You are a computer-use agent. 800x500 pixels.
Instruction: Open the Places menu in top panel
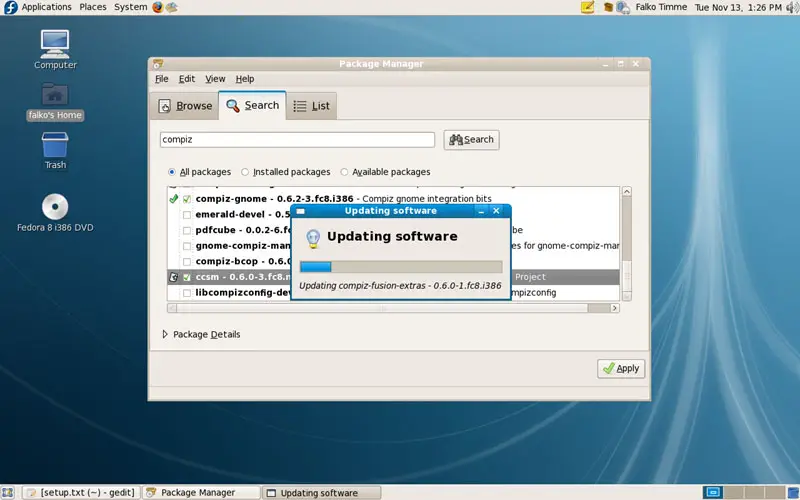tap(93, 7)
